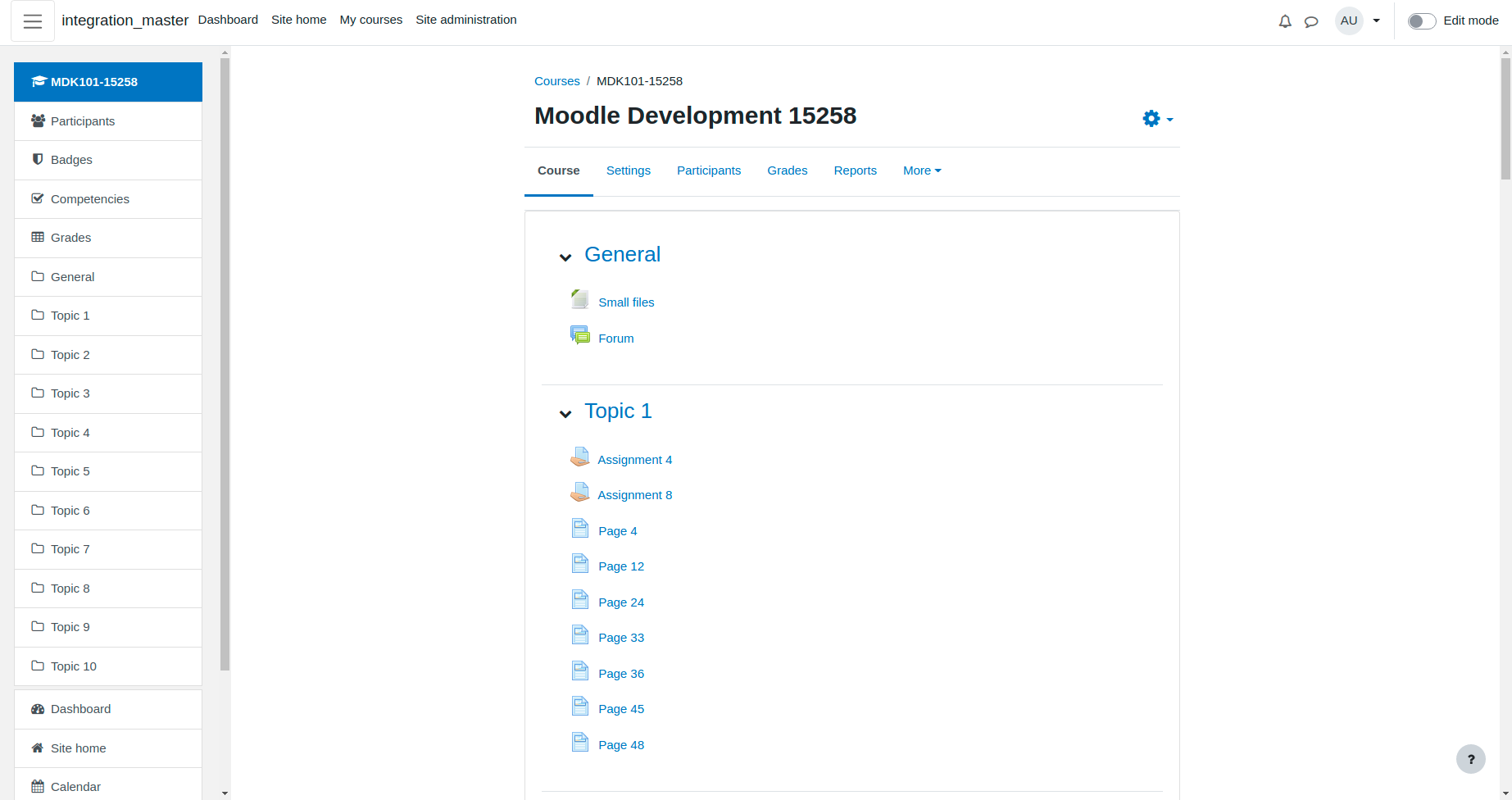Click the Page 4 document icon
Screen dimensions: 1512x800
580,528
